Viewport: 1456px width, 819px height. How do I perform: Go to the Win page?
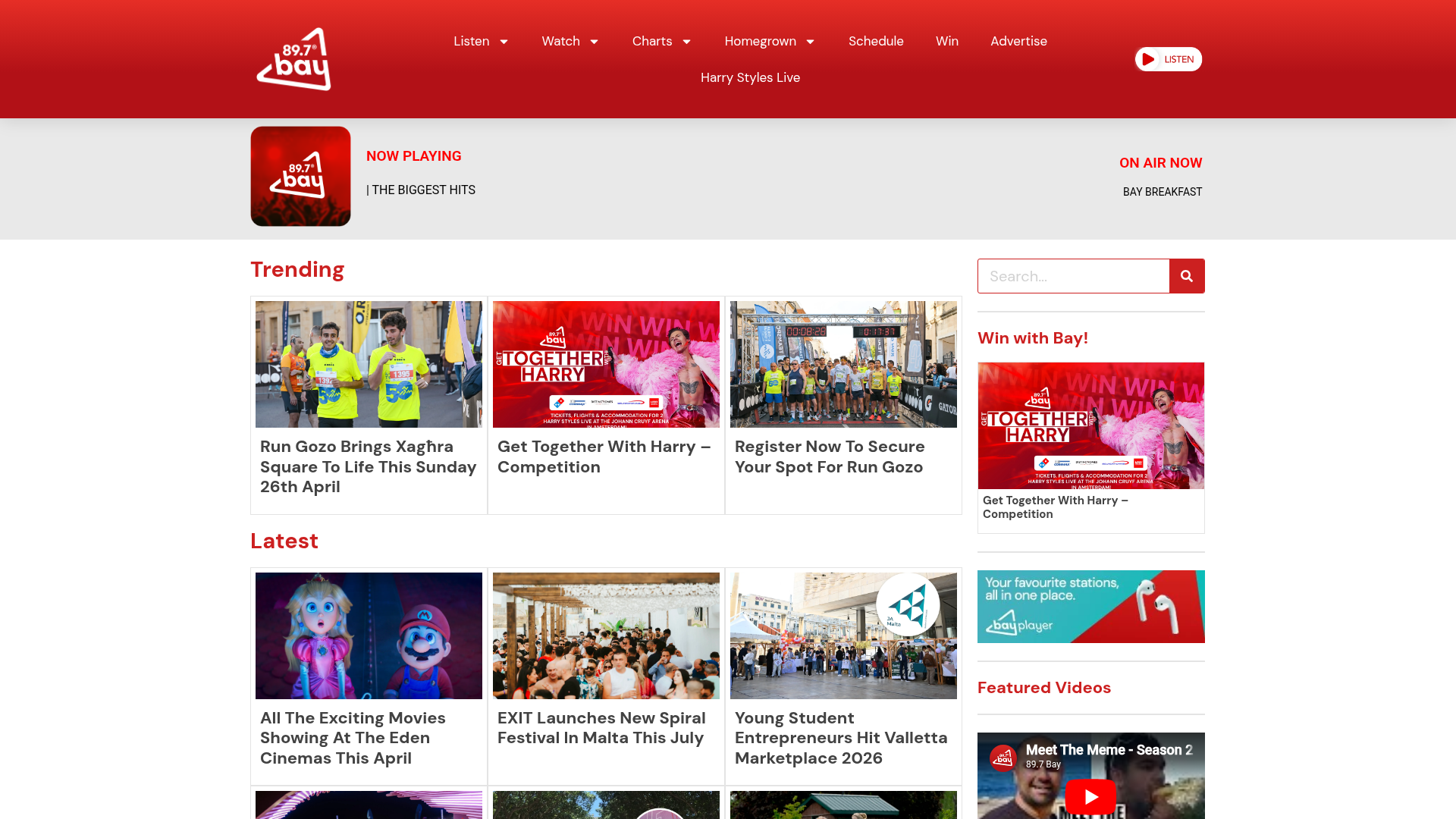[x=947, y=41]
